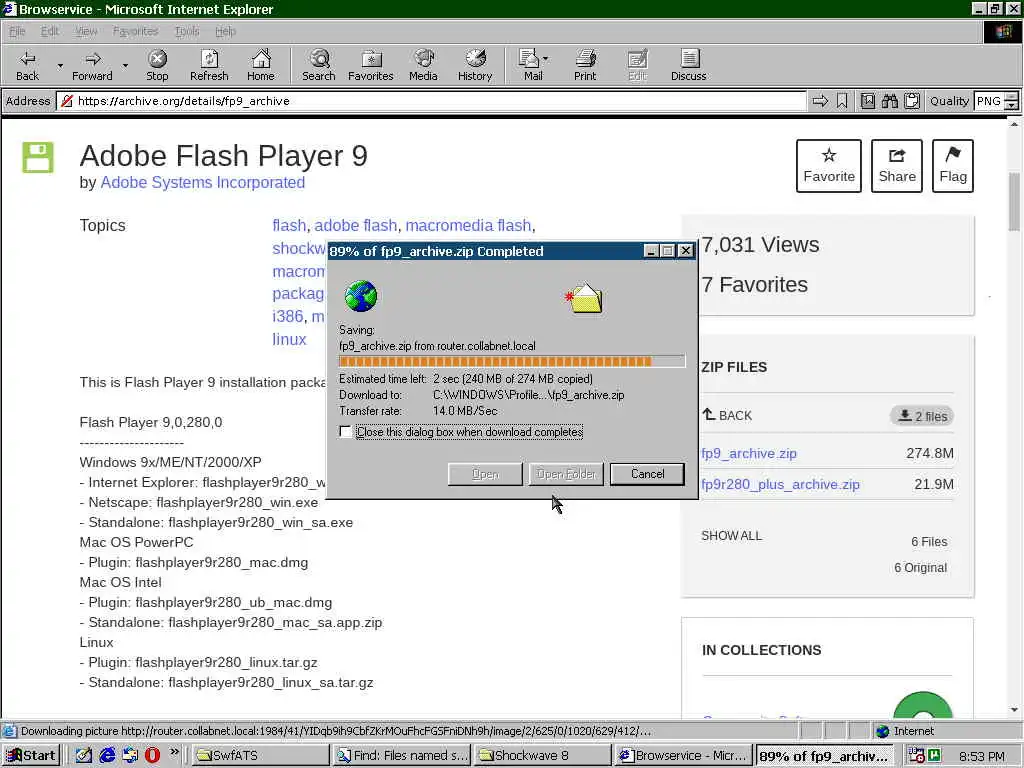This screenshot has height=768, width=1024.
Task: Expand SHOW ALL files list
Action: tap(731, 536)
